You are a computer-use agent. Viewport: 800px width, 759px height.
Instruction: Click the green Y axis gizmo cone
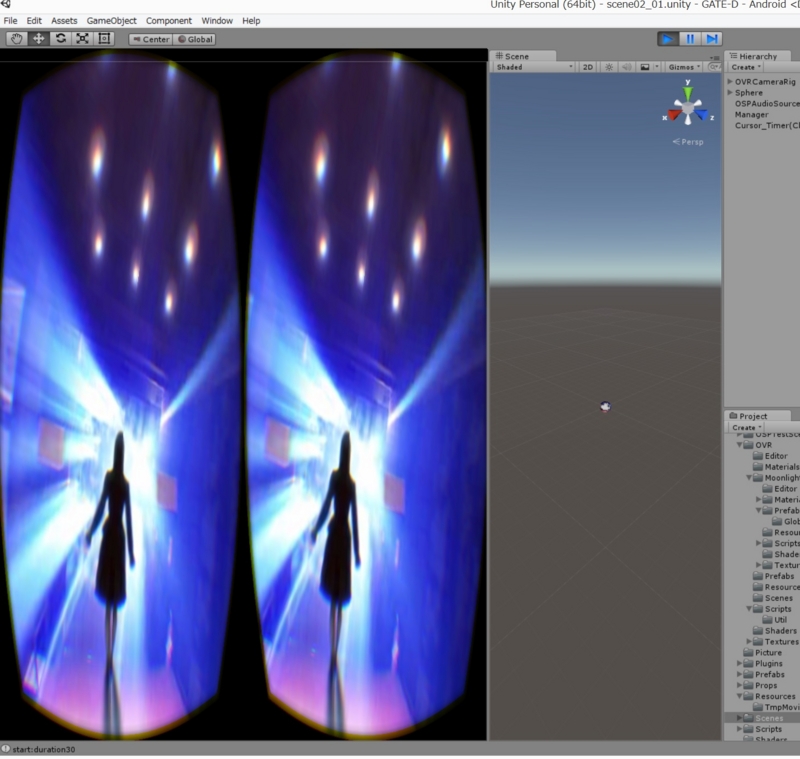coord(688,93)
